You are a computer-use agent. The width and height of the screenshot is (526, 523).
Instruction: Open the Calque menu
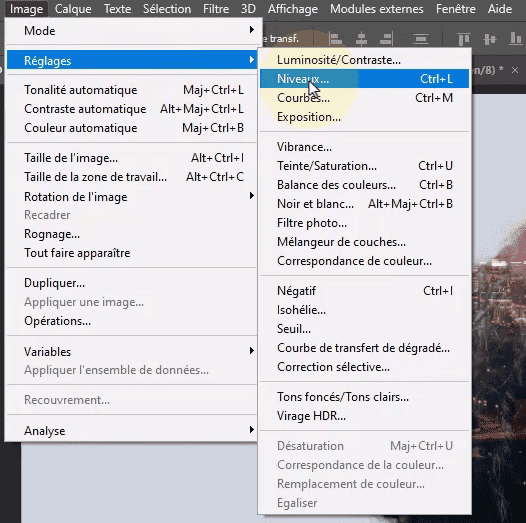click(73, 9)
